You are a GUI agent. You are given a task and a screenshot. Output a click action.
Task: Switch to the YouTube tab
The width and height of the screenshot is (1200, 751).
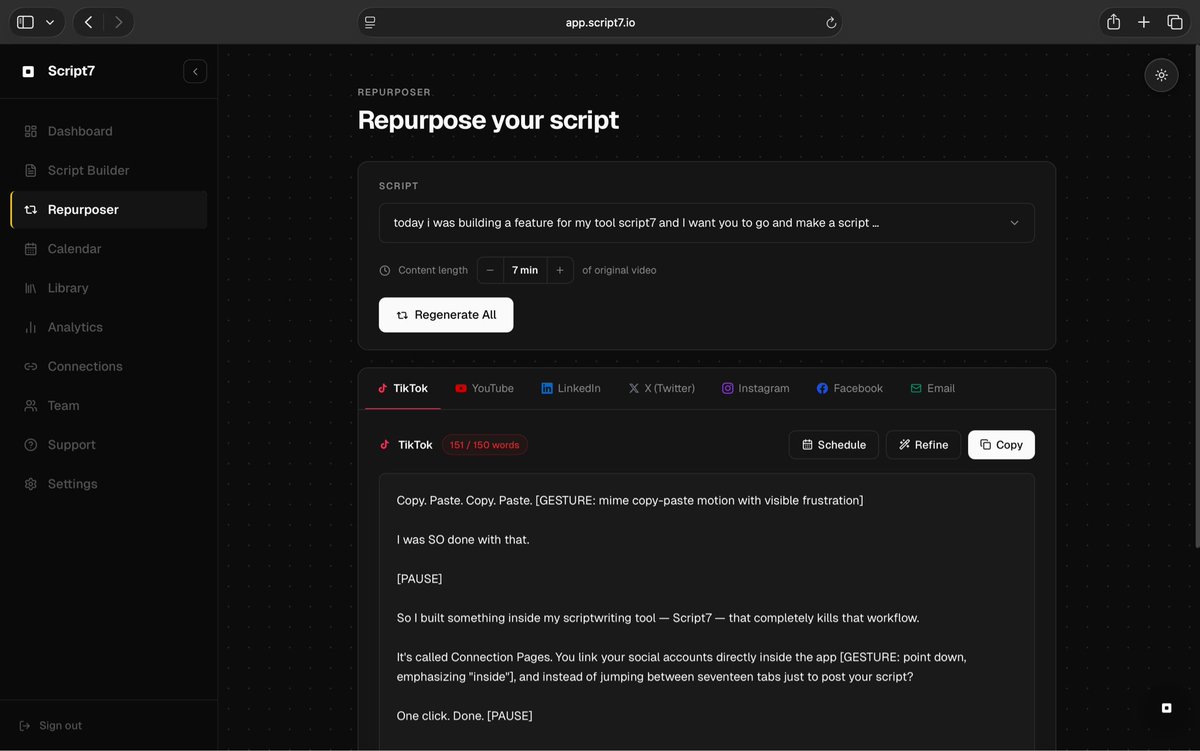click(x=484, y=388)
